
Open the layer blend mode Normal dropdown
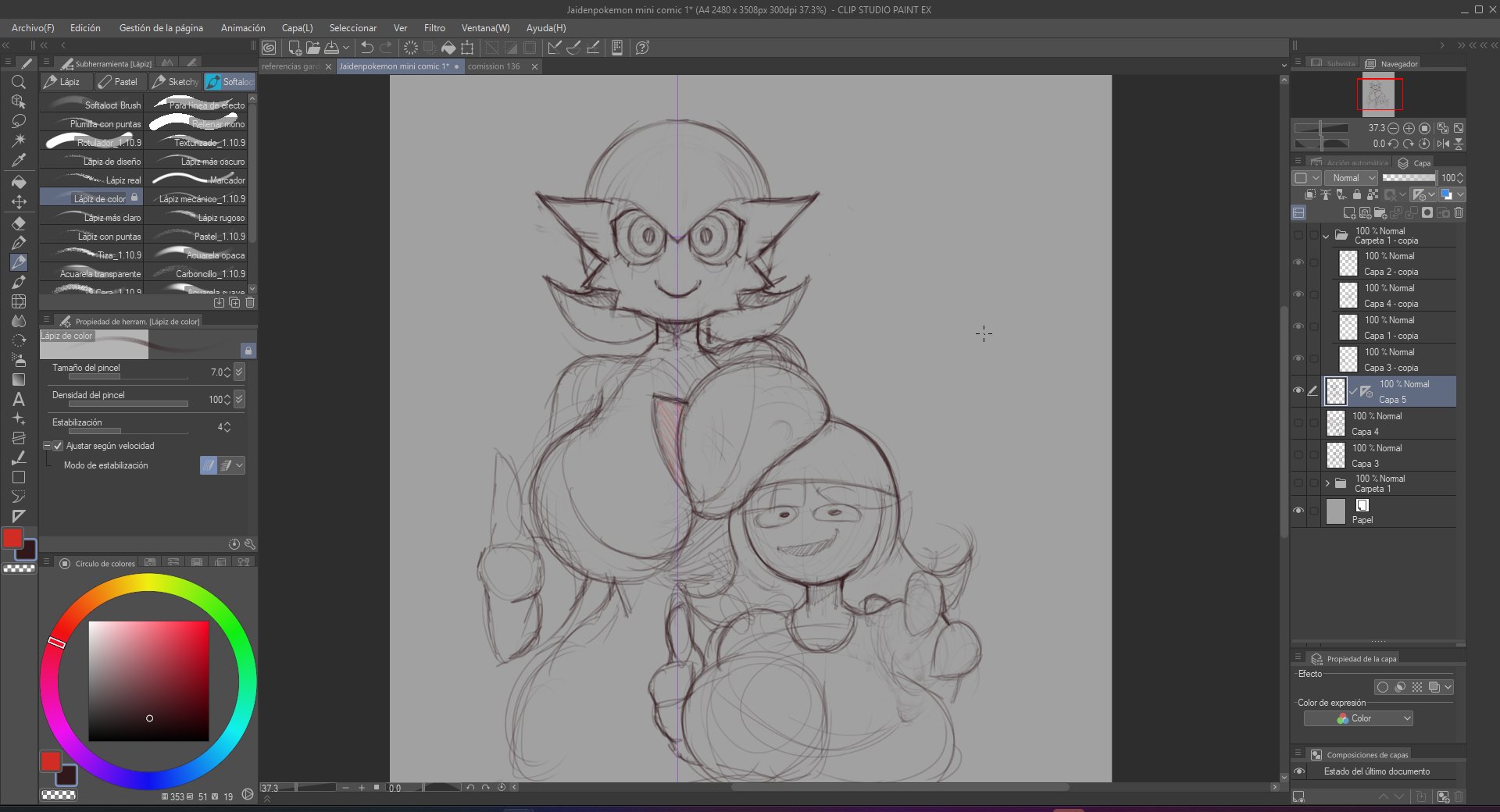point(1352,178)
